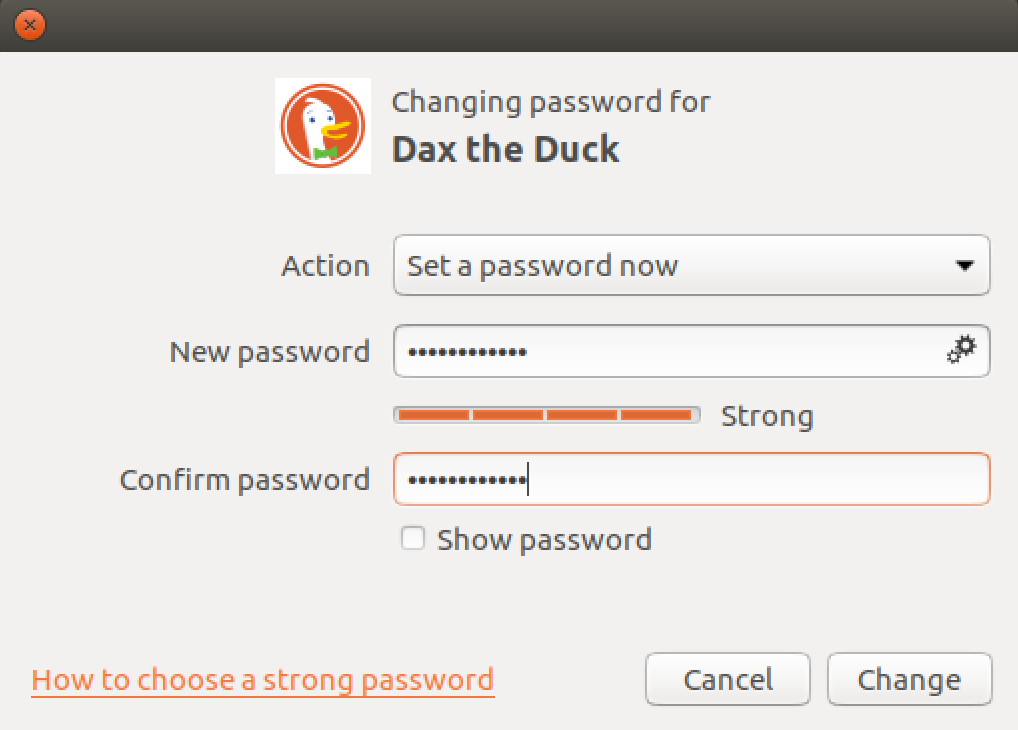This screenshot has width=1018, height=730.
Task: Click the New password label
Action: tap(269, 351)
